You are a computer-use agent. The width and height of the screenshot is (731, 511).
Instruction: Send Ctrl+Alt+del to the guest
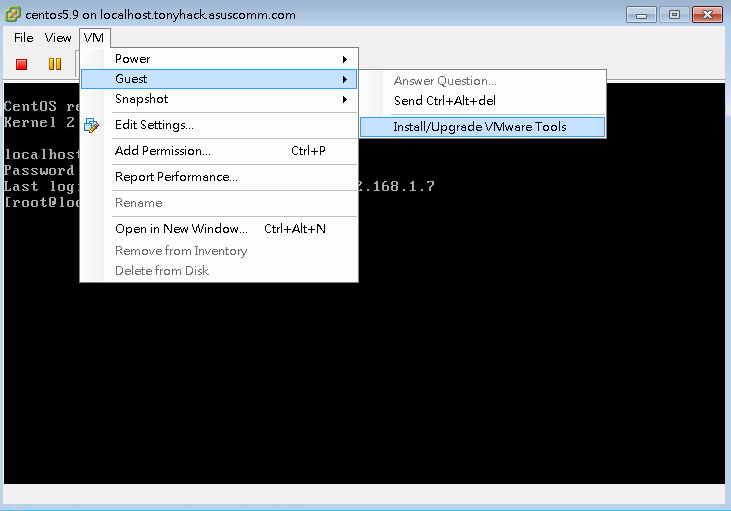point(483,101)
